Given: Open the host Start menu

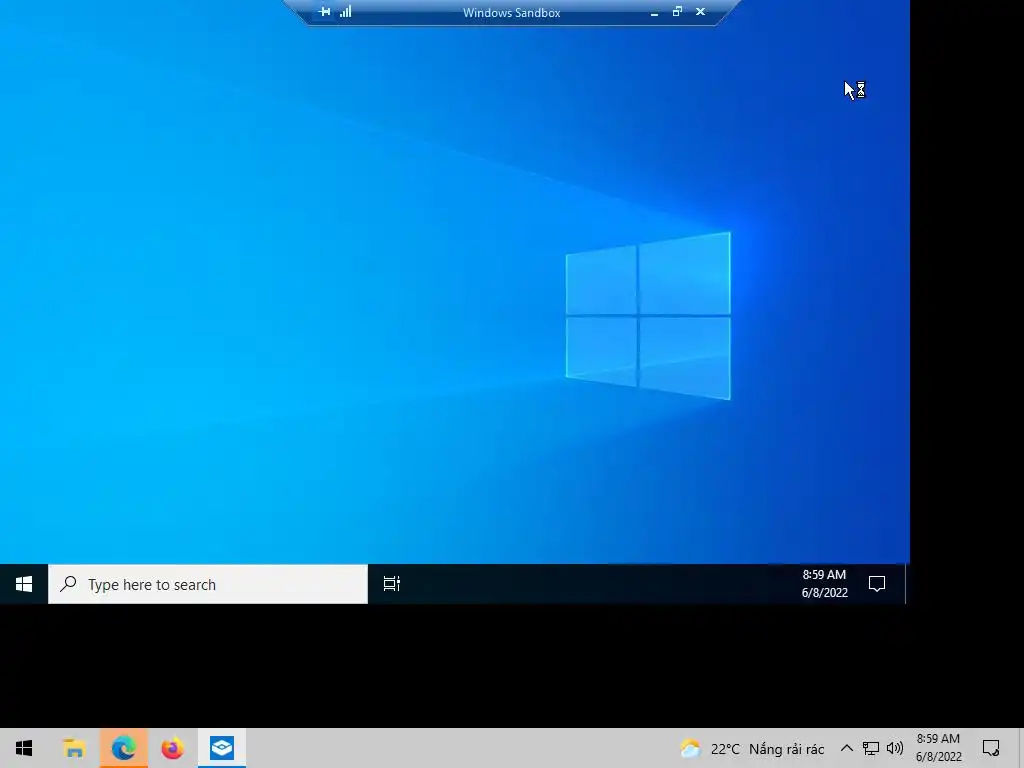Looking at the screenshot, I should pyautogui.click(x=24, y=748).
